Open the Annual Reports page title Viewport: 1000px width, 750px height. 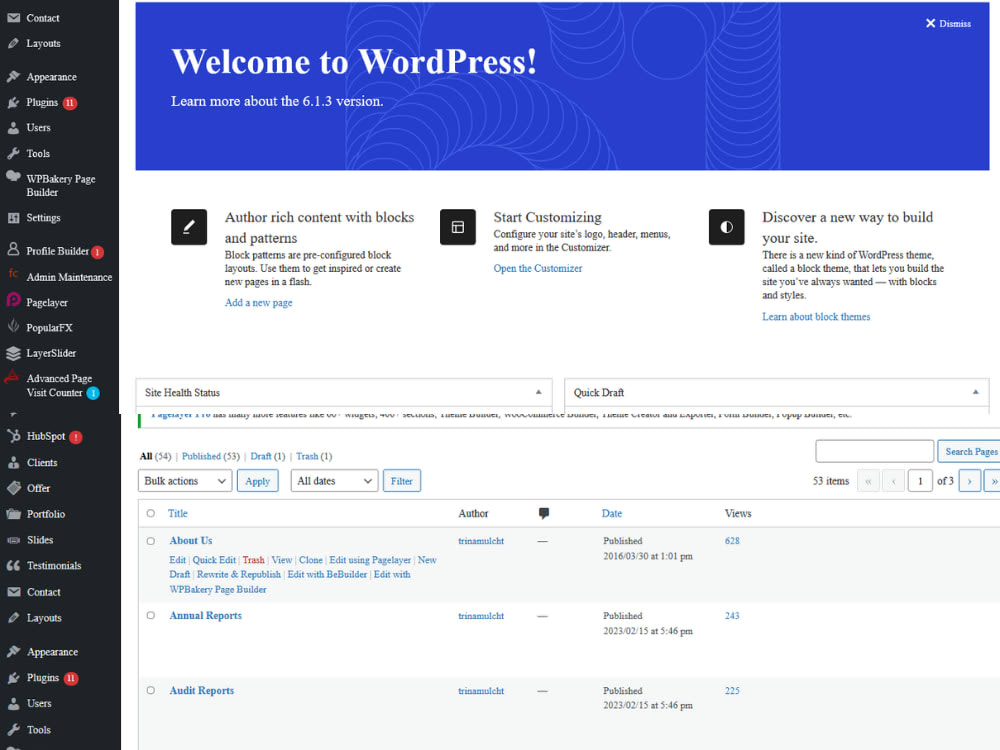point(205,615)
